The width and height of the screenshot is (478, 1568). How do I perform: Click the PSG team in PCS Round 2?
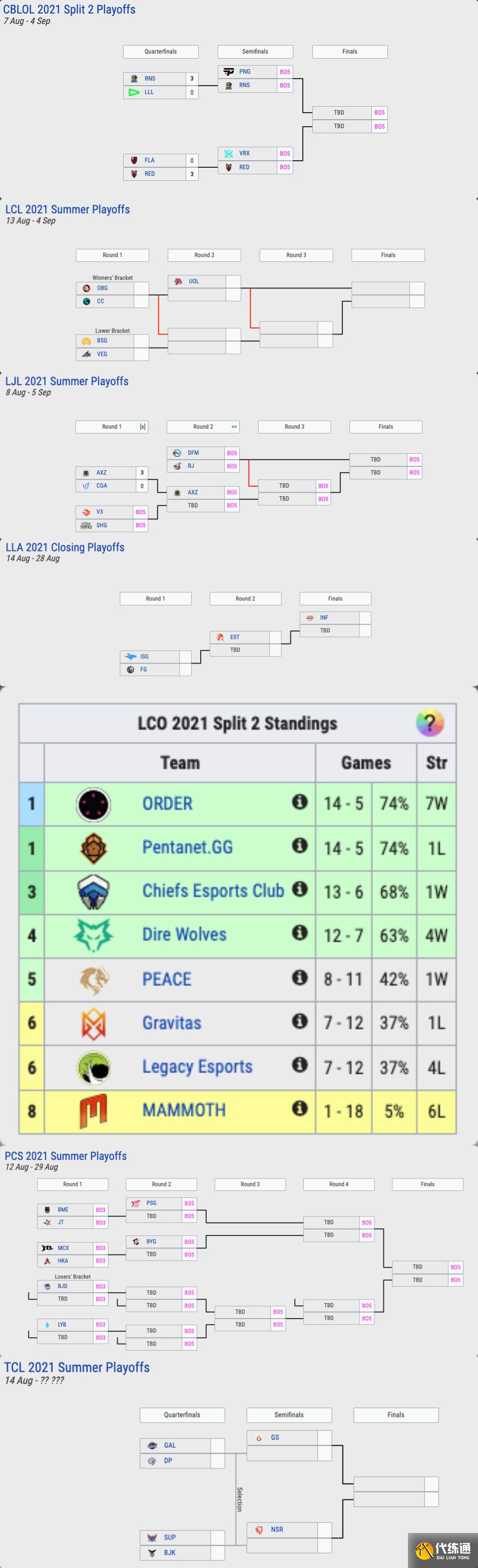(151, 1203)
